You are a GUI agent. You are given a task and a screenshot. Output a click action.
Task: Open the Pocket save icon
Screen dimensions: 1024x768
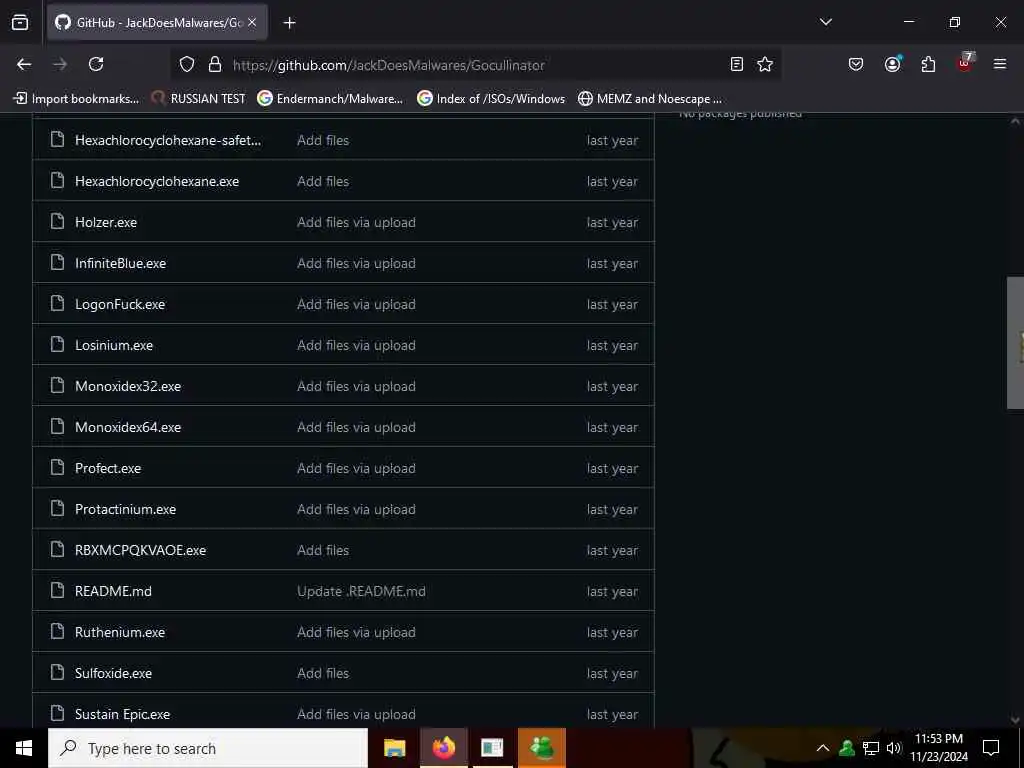[x=856, y=64]
